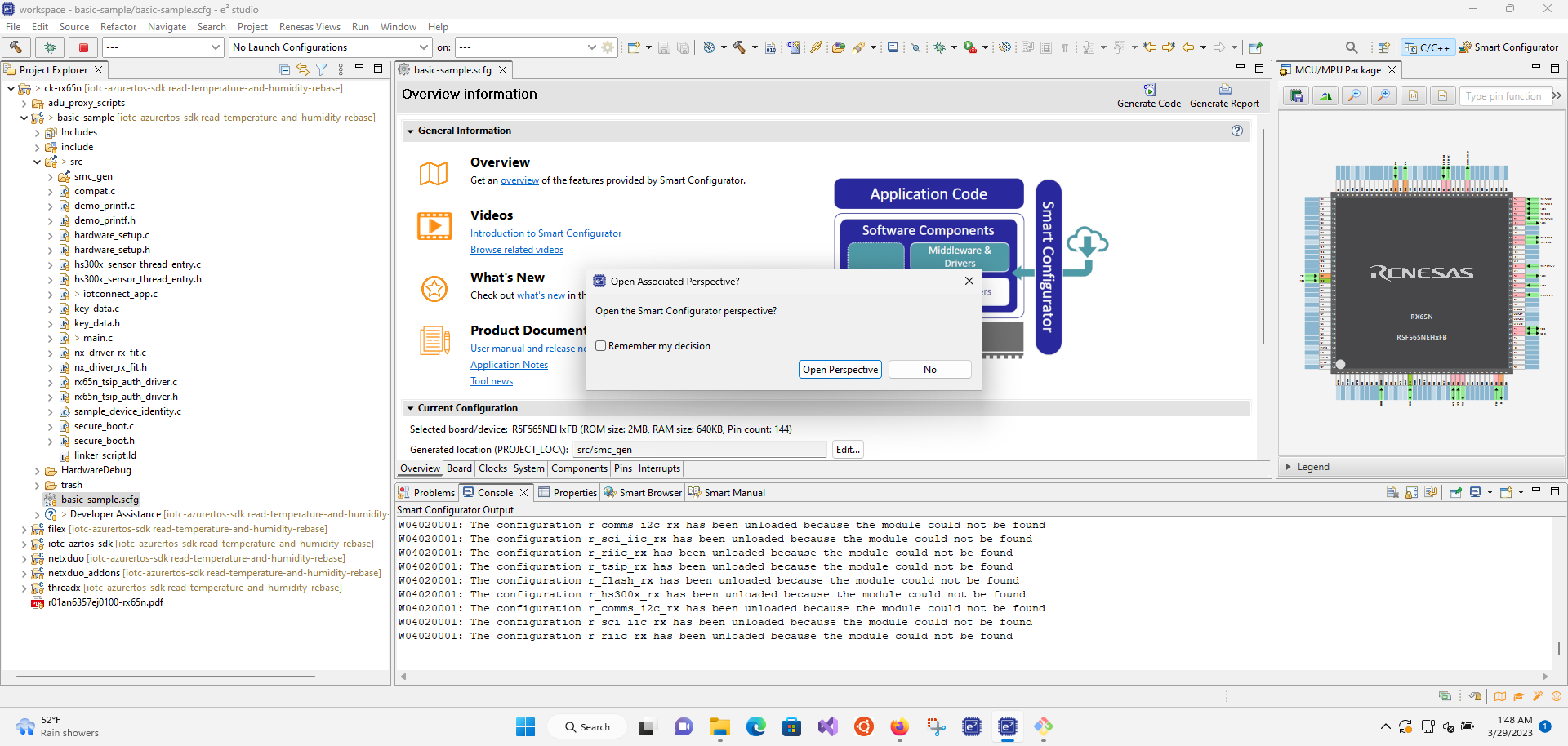
Task: Select basic-sample.scfg in Project Explorer
Action: pyautogui.click(x=99, y=500)
